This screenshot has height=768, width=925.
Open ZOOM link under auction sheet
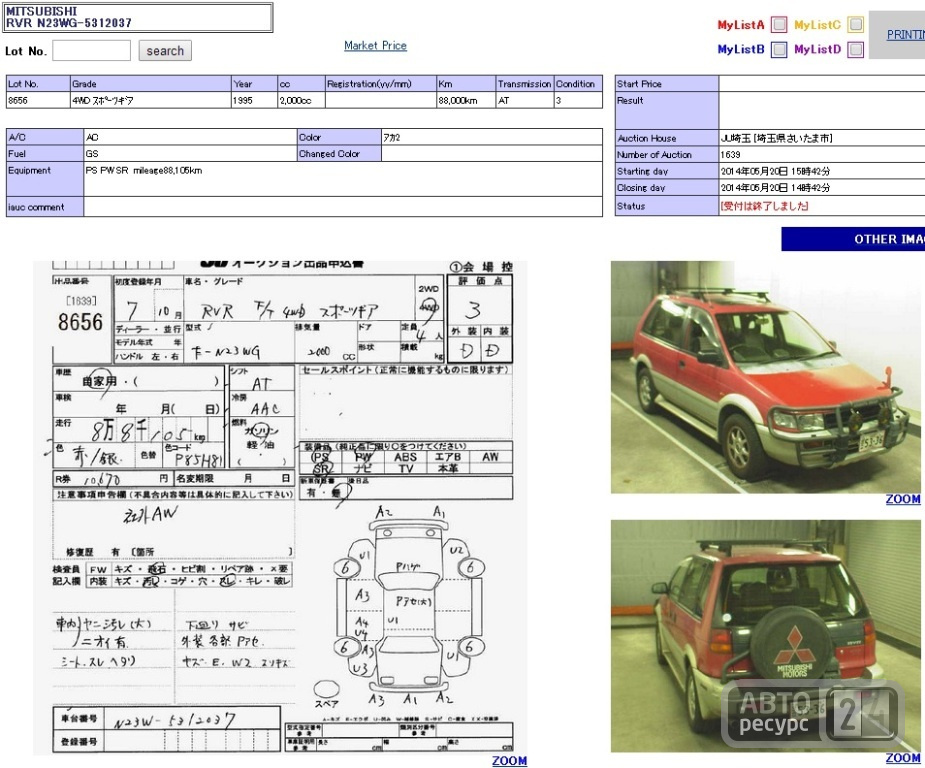pyautogui.click(x=510, y=761)
